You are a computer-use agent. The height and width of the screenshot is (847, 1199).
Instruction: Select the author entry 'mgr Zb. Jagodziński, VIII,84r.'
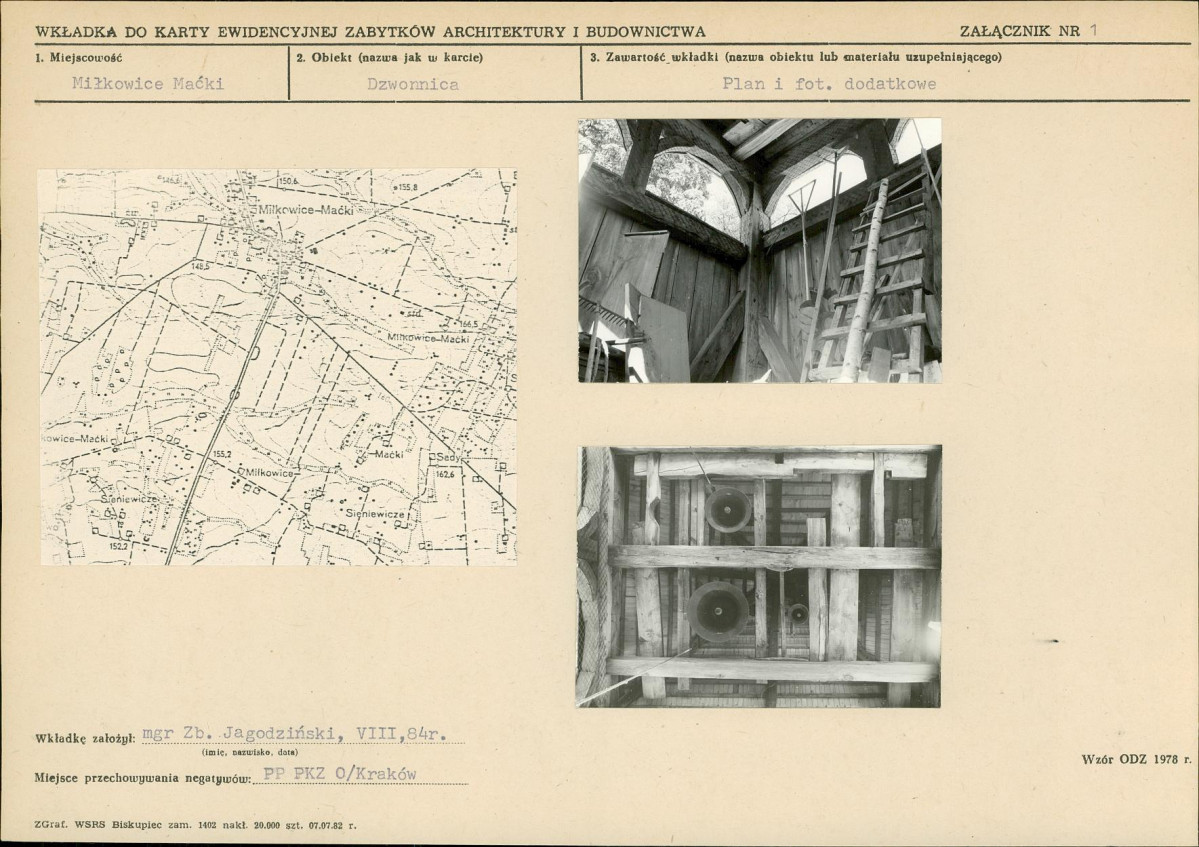point(303,735)
